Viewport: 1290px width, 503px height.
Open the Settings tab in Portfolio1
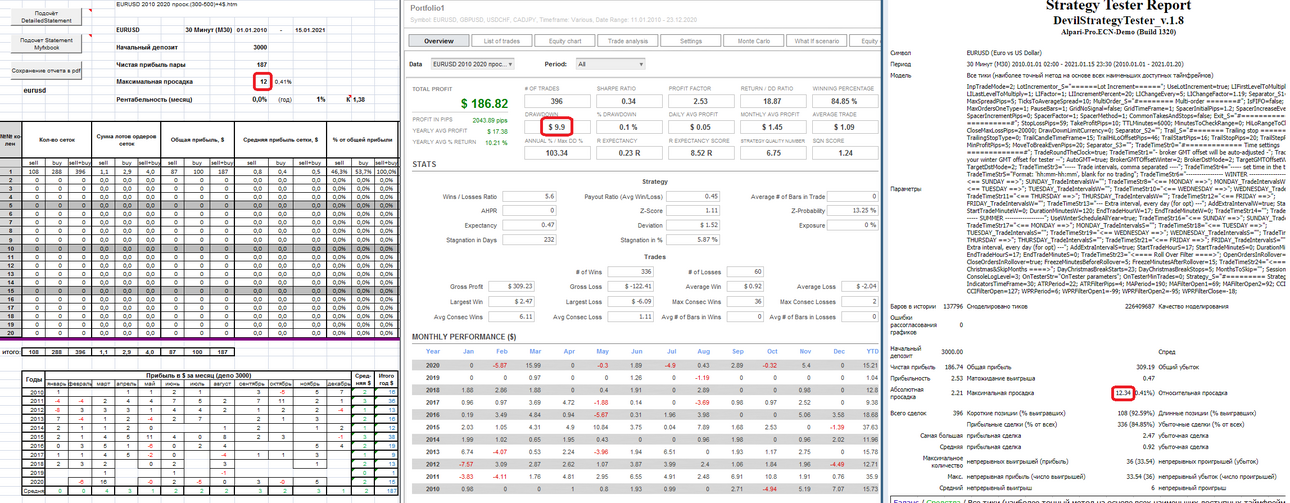click(x=691, y=40)
